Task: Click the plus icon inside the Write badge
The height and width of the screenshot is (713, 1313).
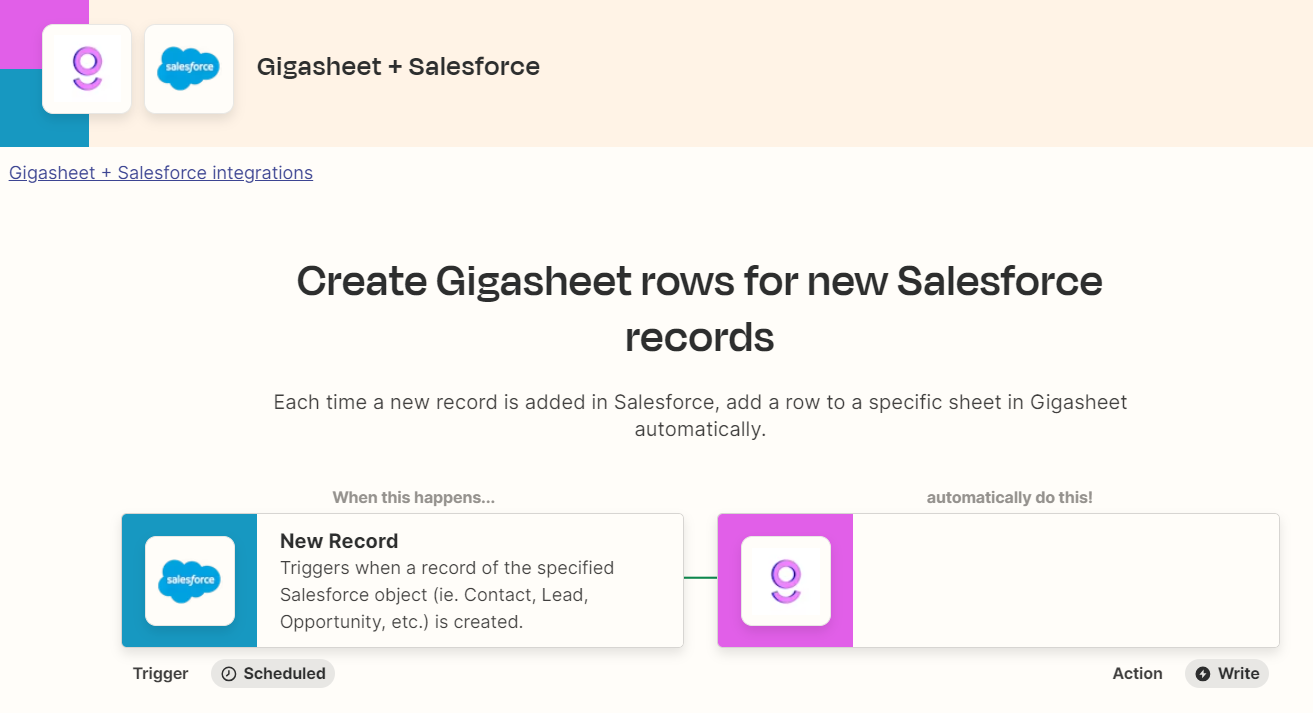Action: 1201,673
